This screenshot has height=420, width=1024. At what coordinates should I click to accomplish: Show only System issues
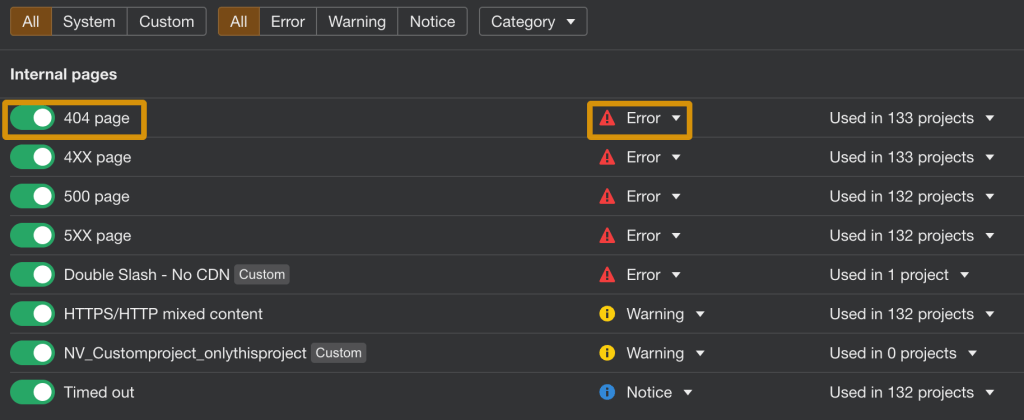click(89, 21)
